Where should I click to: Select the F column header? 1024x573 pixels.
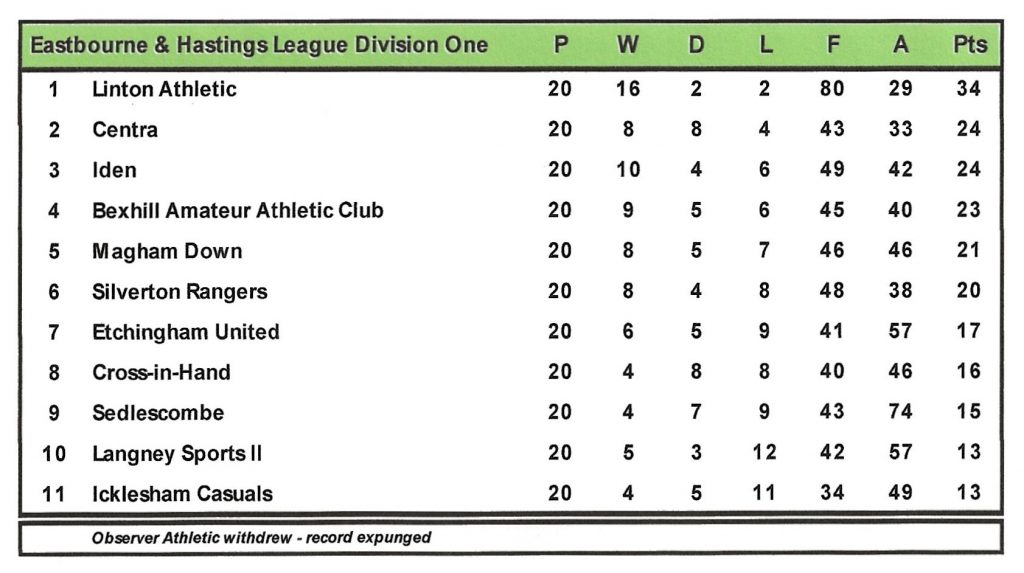832,45
